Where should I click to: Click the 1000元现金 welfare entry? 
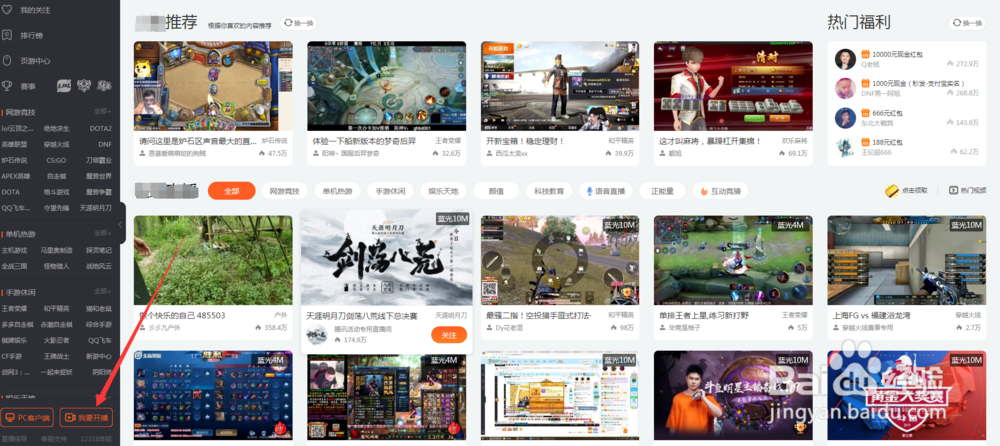point(907,88)
